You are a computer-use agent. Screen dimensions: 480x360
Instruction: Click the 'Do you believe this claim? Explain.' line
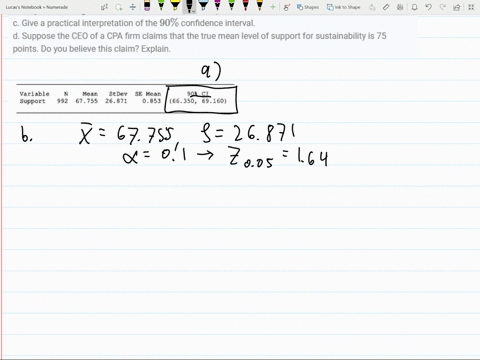(106, 49)
